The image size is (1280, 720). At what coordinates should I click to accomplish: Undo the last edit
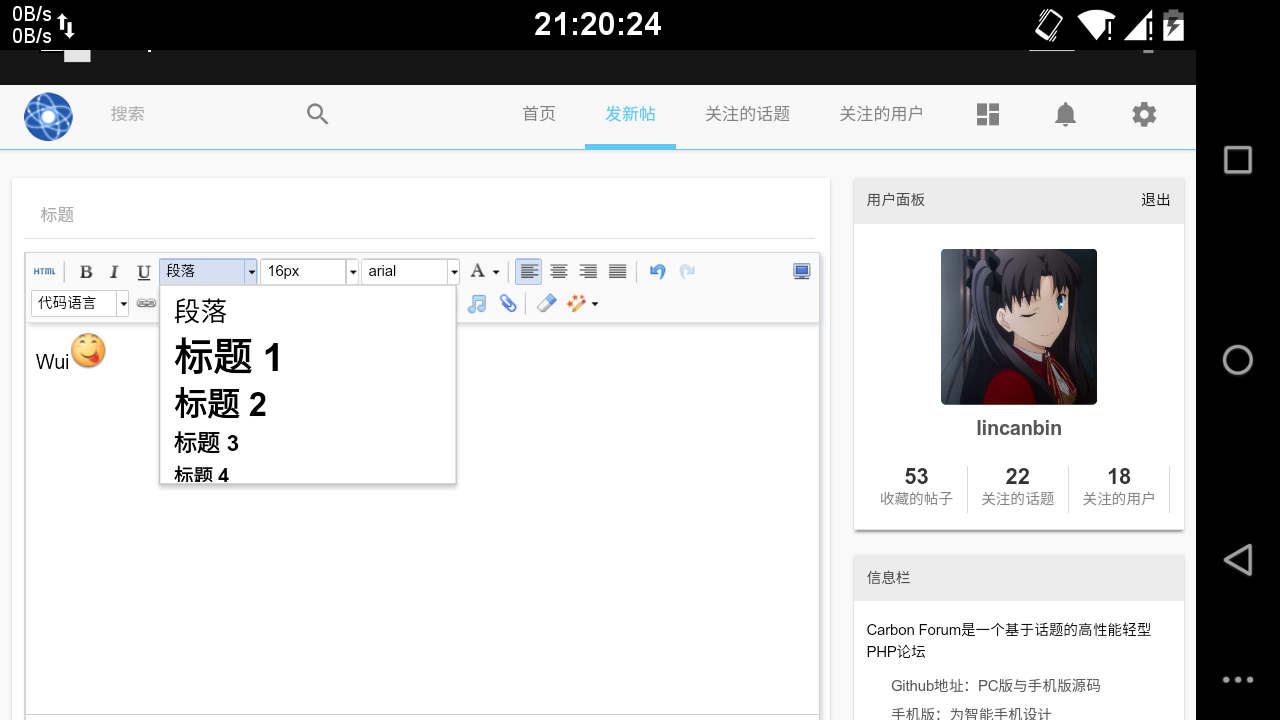point(657,271)
